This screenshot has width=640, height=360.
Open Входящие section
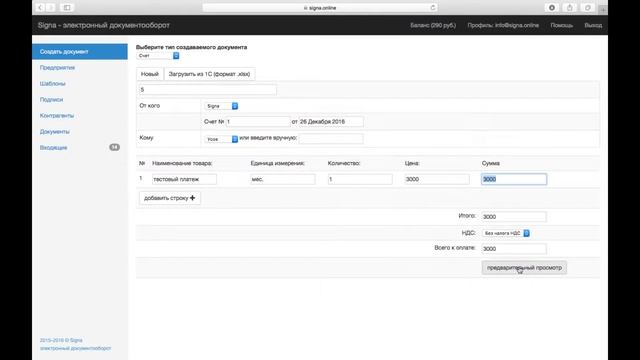click(x=53, y=147)
